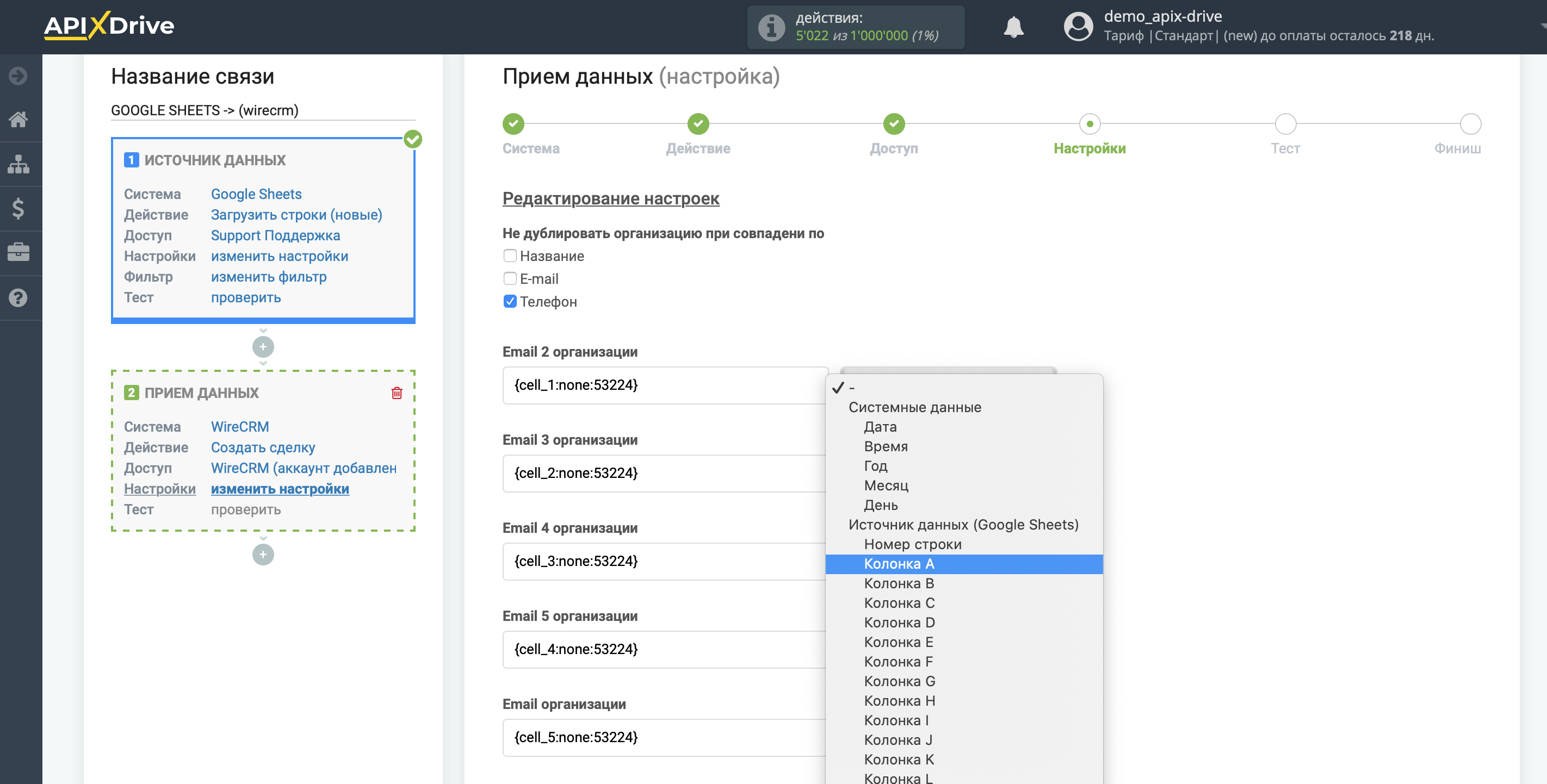Select Колонка A in dropdown
Screen dimensions: 1547x784
(964, 564)
